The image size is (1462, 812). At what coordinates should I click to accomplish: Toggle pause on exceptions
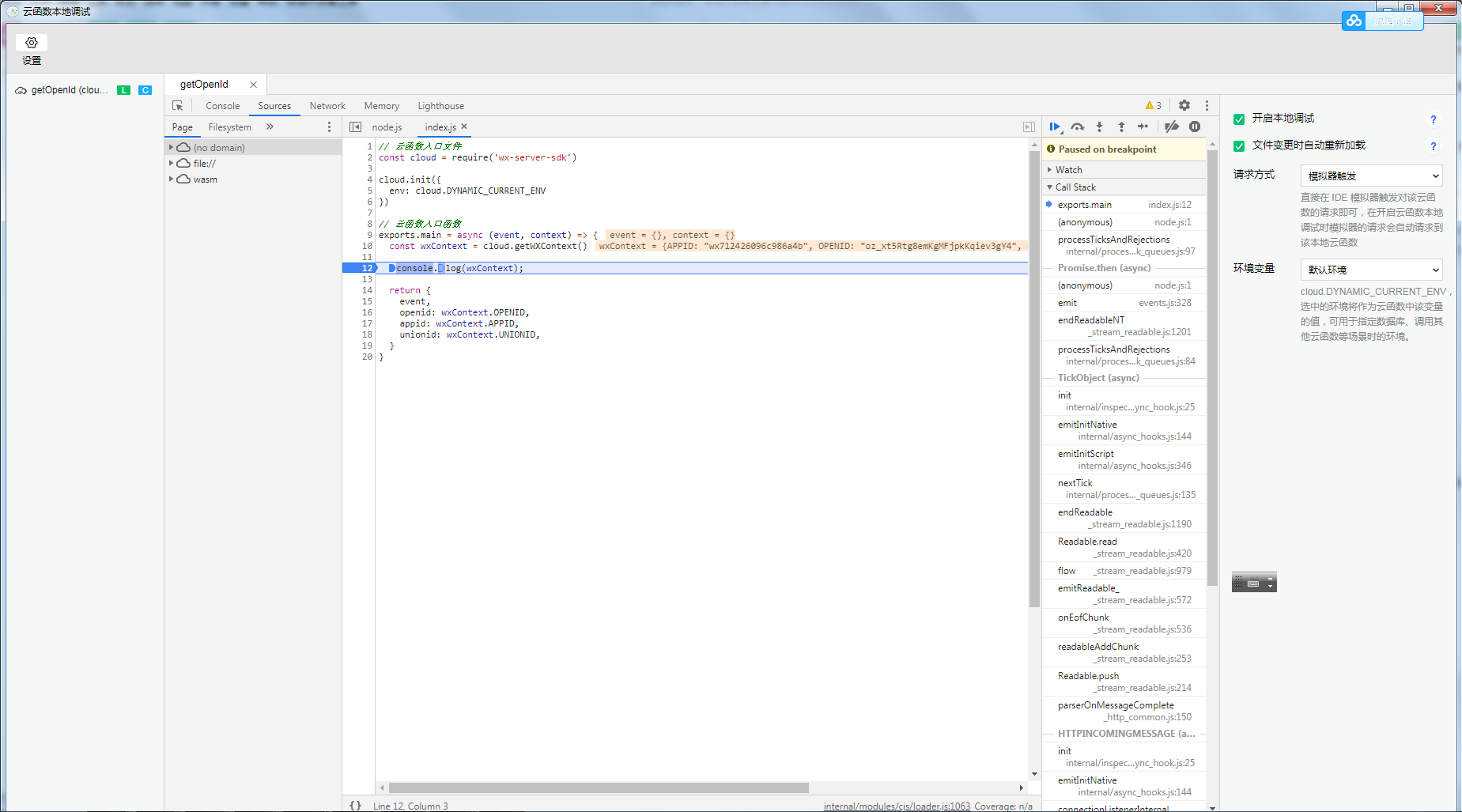click(x=1195, y=127)
